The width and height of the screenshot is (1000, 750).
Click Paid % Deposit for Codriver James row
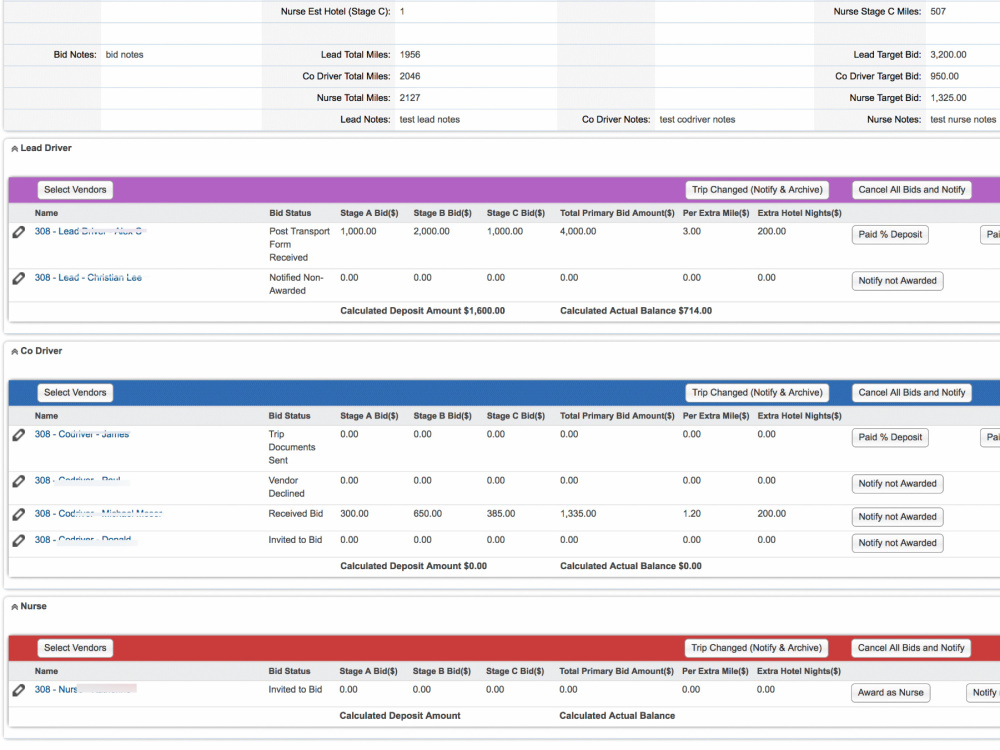tap(890, 438)
